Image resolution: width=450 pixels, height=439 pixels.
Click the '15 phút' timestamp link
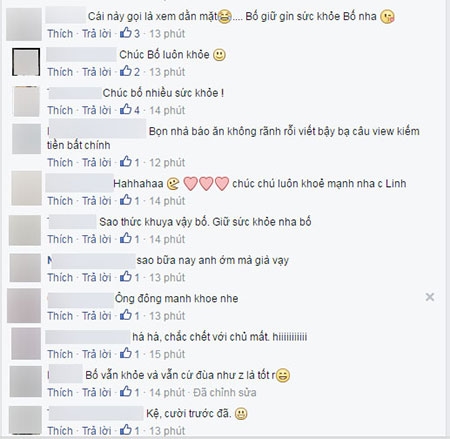[x=167, y=354]
